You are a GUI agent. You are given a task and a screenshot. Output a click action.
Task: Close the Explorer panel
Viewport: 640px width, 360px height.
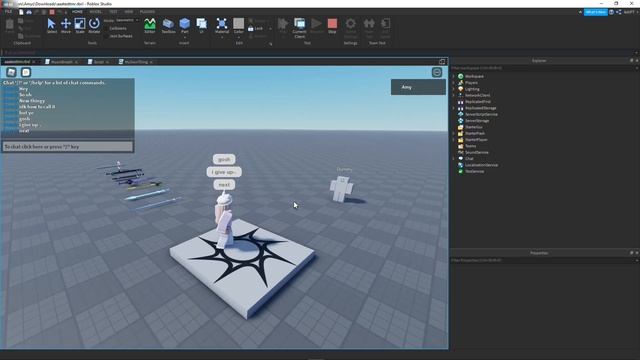(637, 60)
